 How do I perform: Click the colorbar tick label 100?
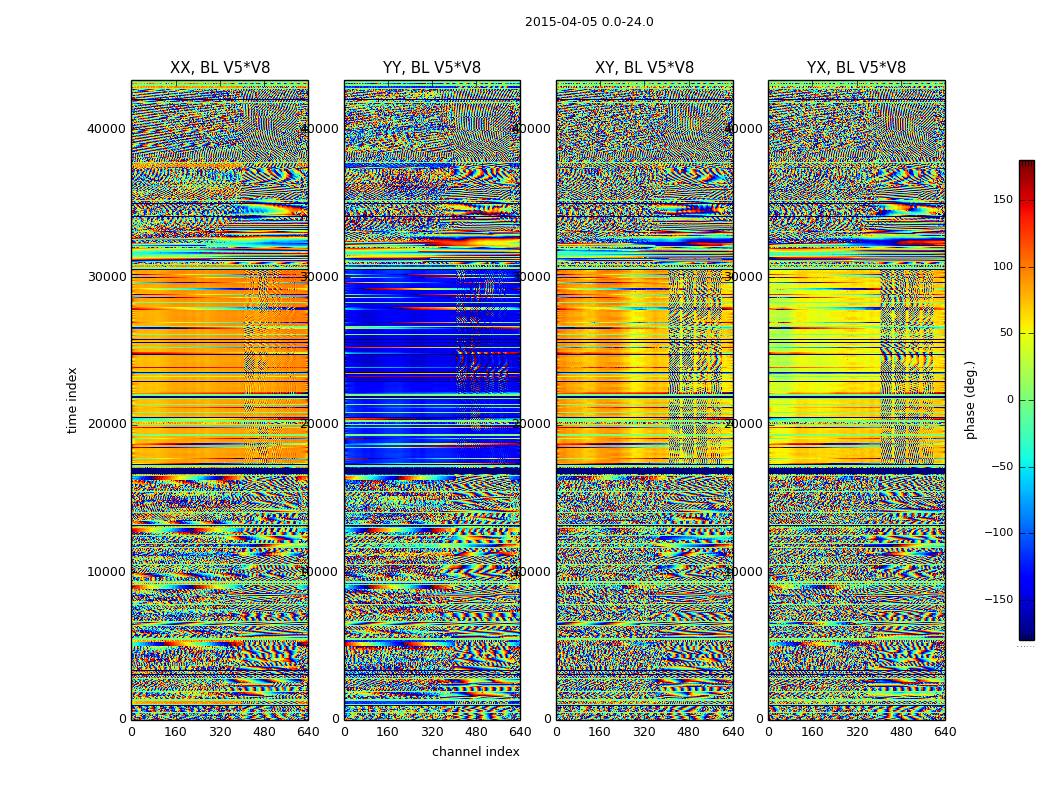pos(1003,266)
